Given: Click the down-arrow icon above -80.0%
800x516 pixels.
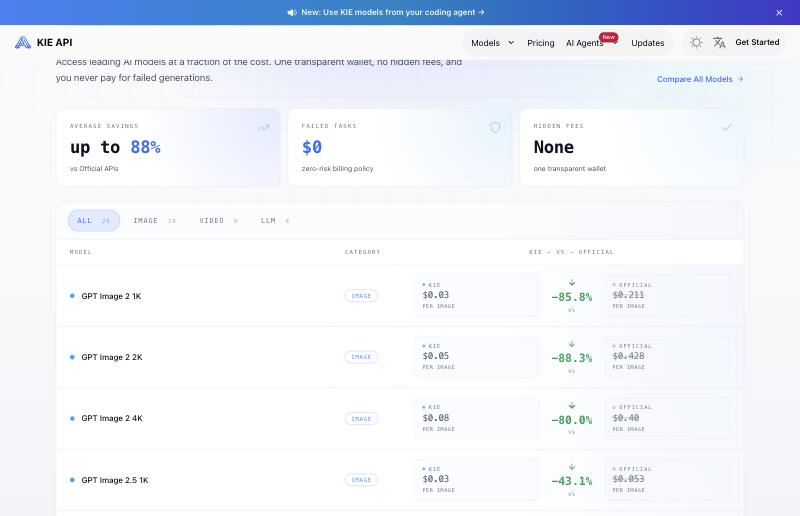Looking at the screenshot, I should pos(571,405).
